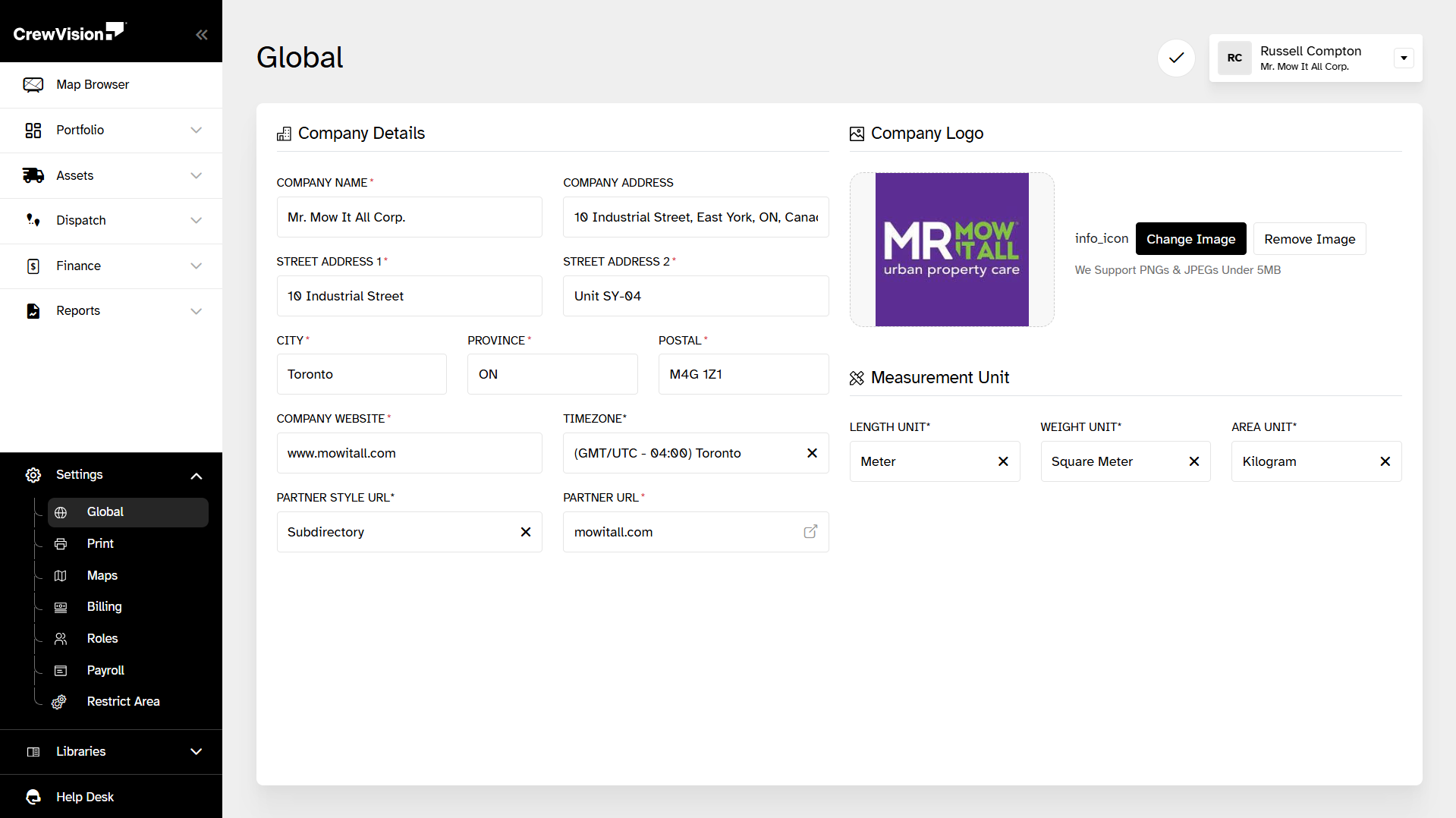Focus the Company Website field
The height and width of the screenshot is (818, 1456).
(409, 453)
